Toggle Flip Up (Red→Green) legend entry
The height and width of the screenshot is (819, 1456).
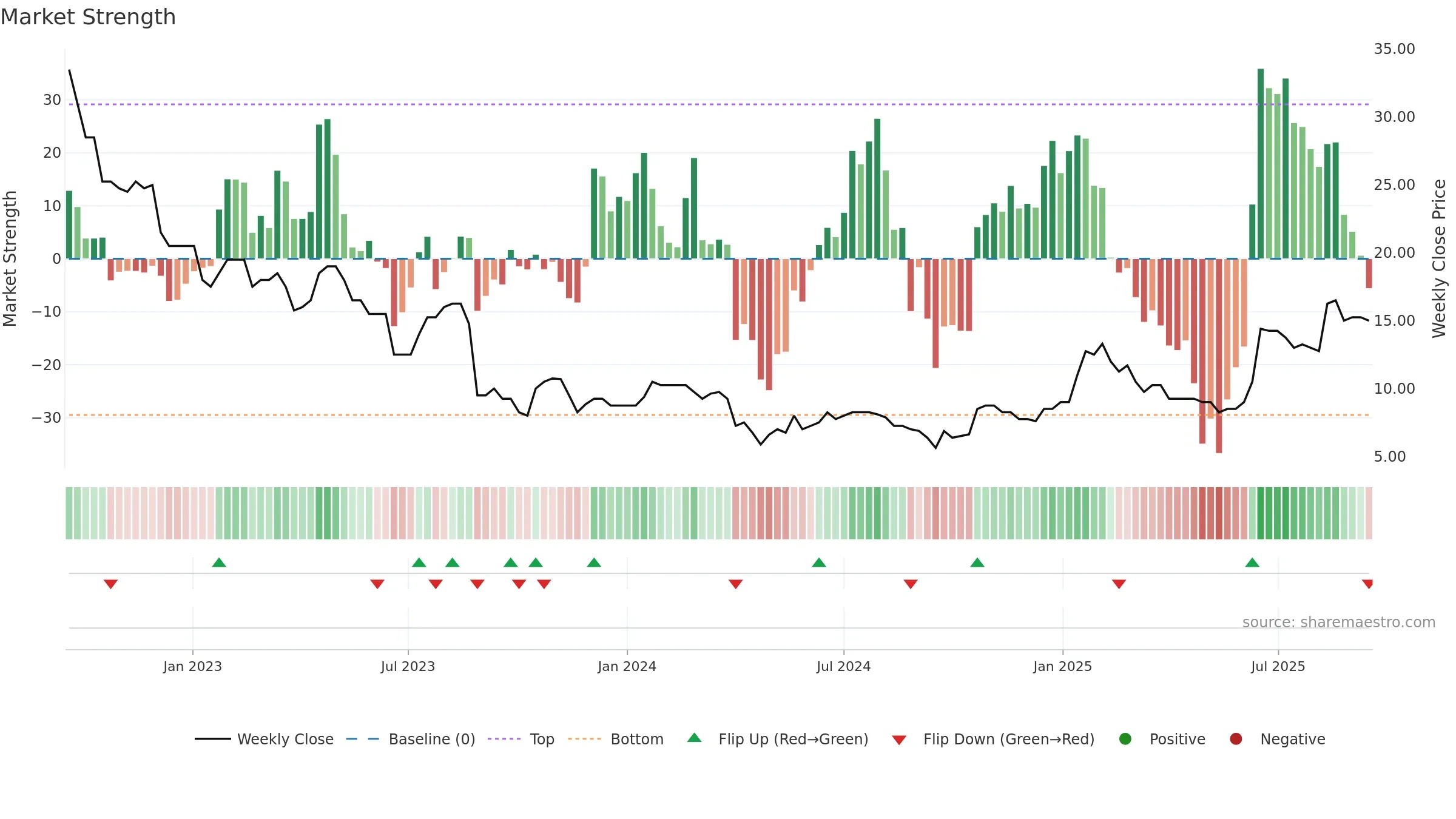778,739
